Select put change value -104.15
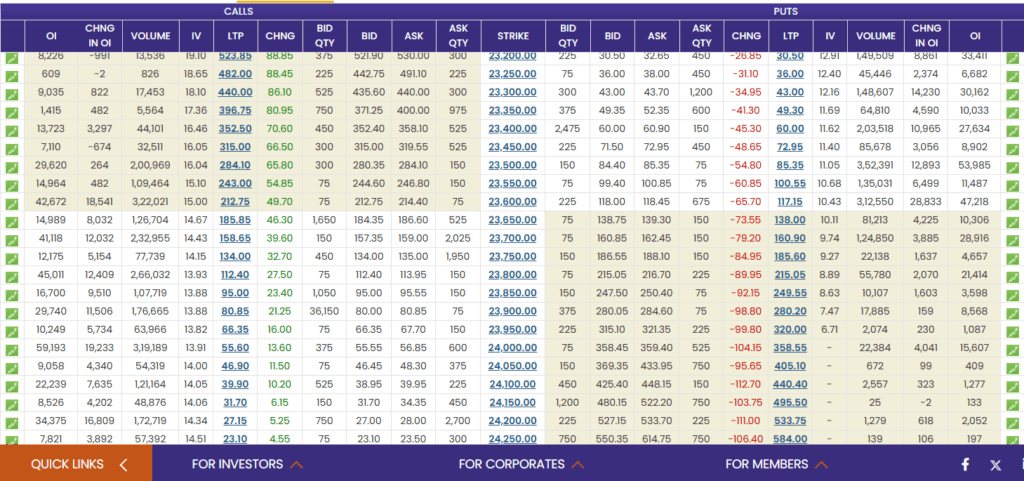This screenshot has height=481, width=1024. [x=746, y=349]
